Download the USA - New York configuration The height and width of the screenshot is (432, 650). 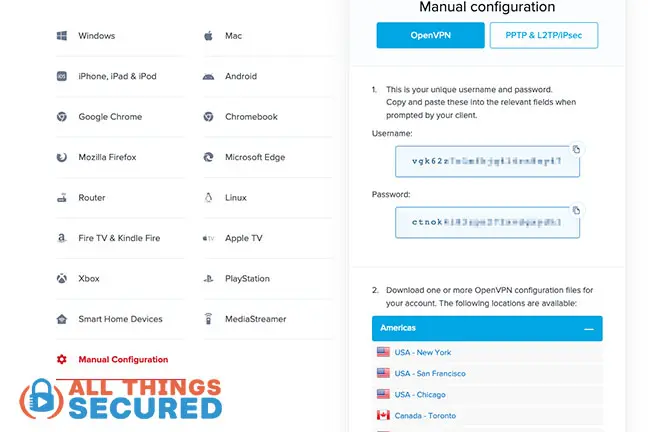pyautogui.click(x=422, y=352)
